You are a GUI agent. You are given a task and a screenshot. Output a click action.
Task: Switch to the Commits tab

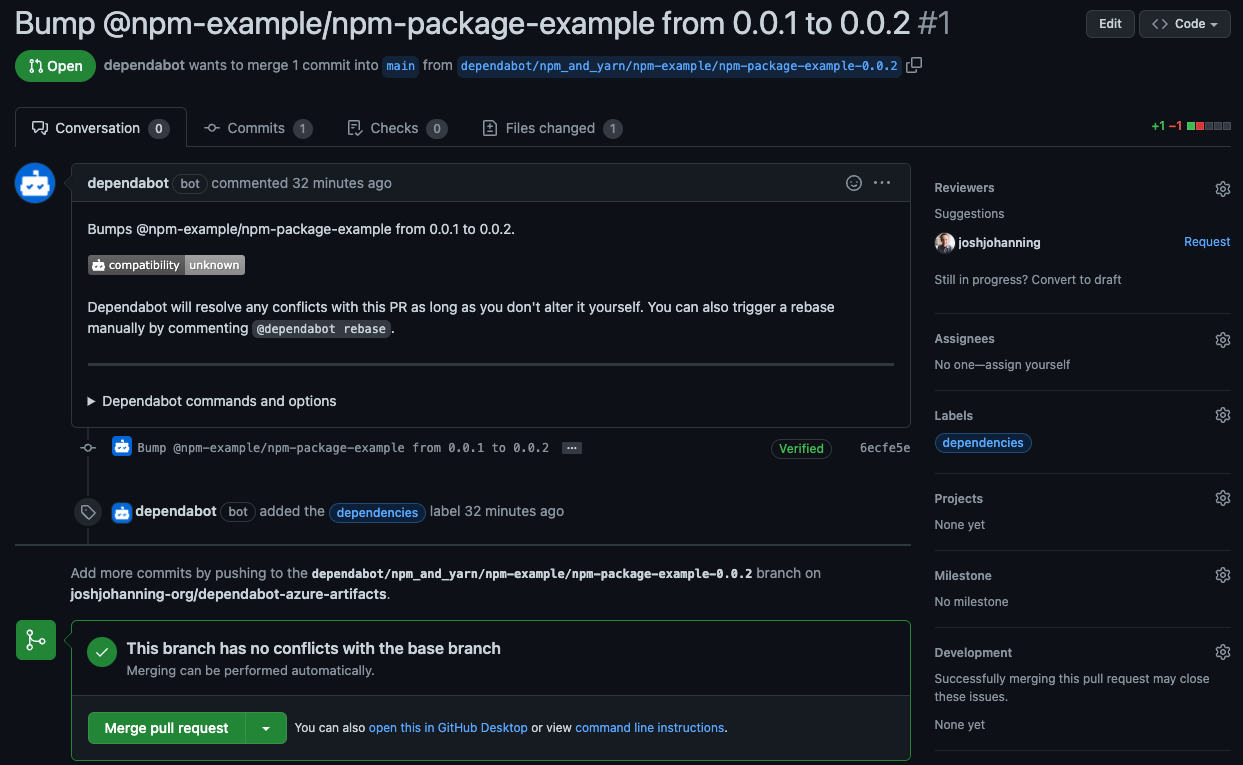pos(257,128)
